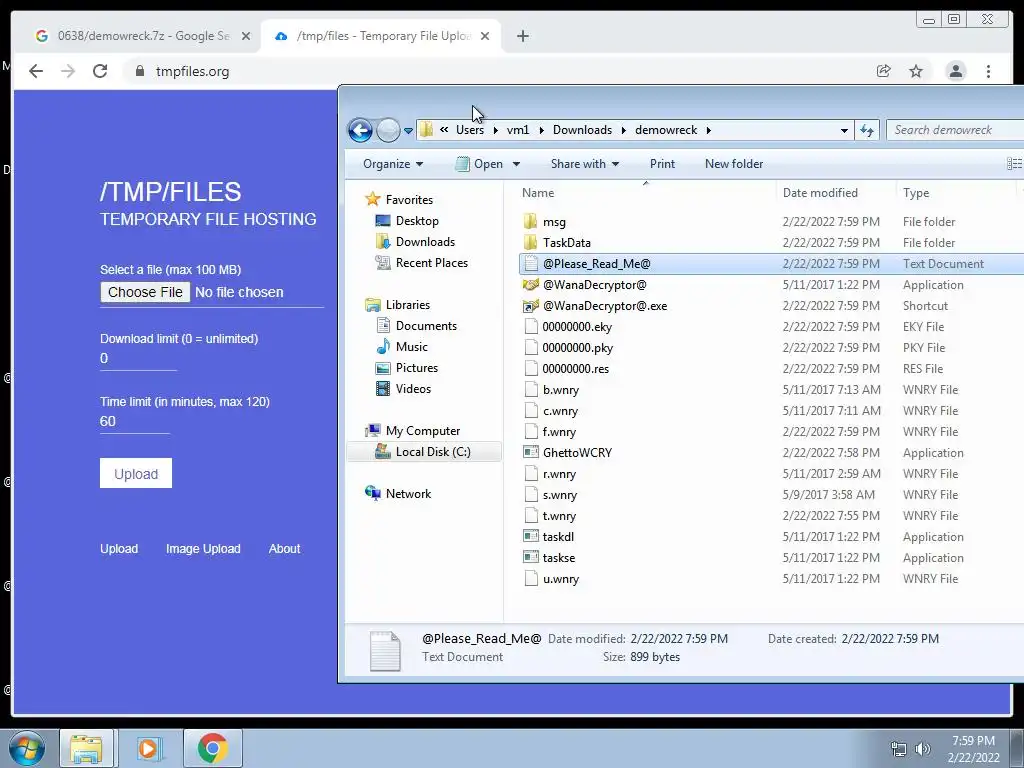Click Print in the Explorer toolbar
The width and height of the screenshot is (1024, 768).
662,164
